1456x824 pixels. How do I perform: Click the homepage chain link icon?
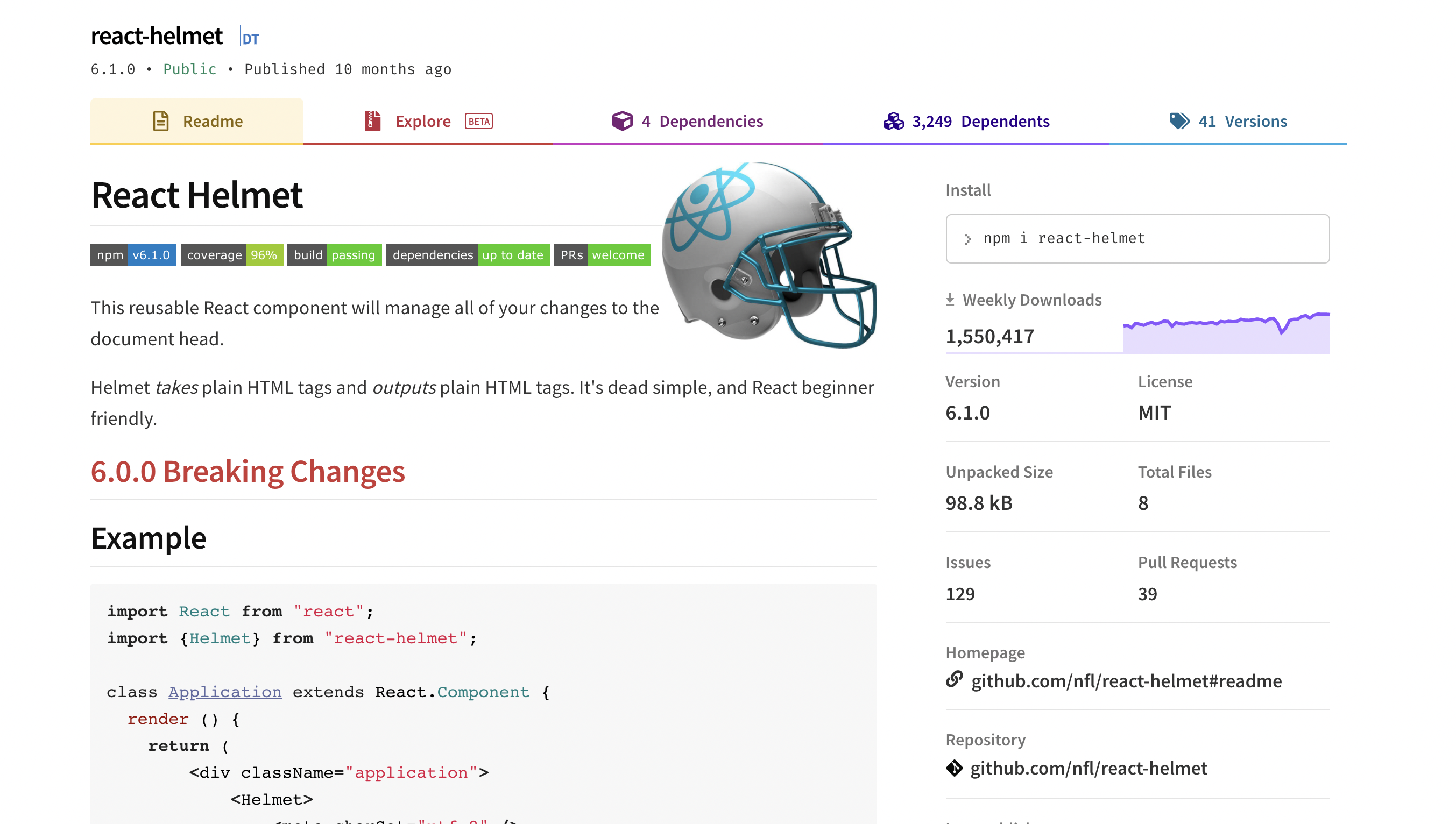(955, 679)
